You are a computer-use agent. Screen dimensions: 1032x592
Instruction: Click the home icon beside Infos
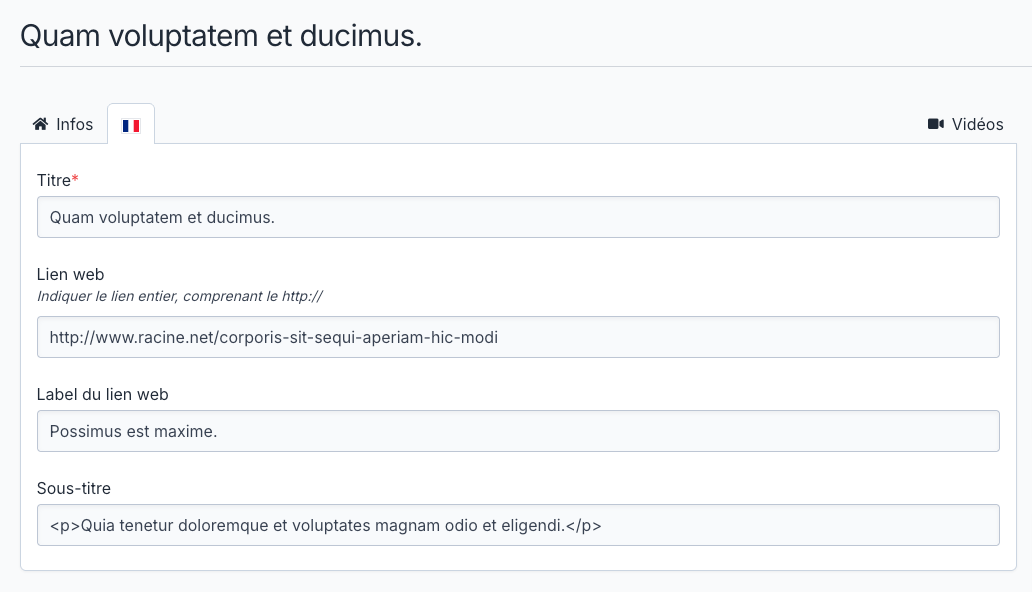[x=38, y=124]
